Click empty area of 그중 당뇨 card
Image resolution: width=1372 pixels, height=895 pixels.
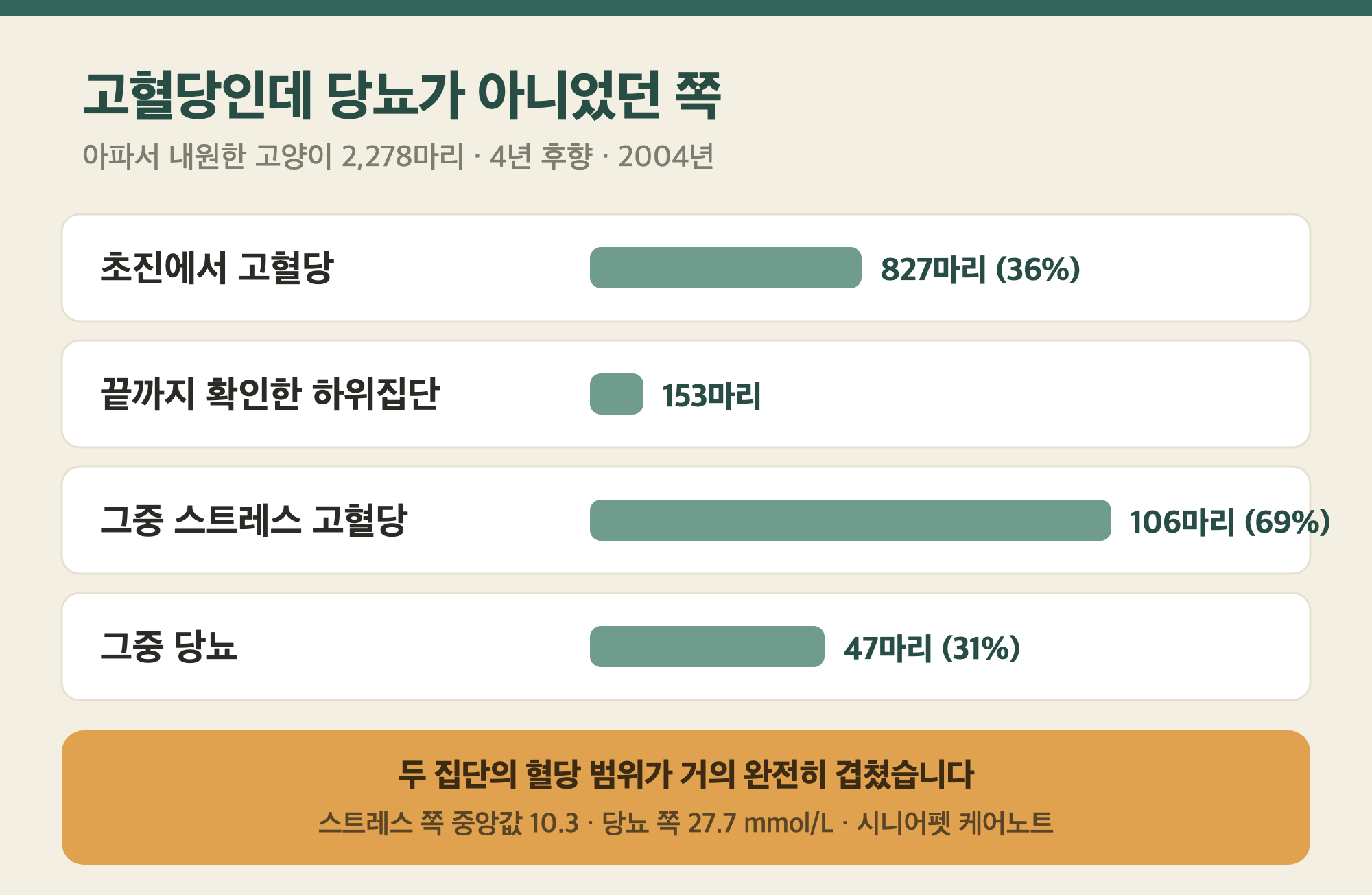click(x=1166, y=647)
